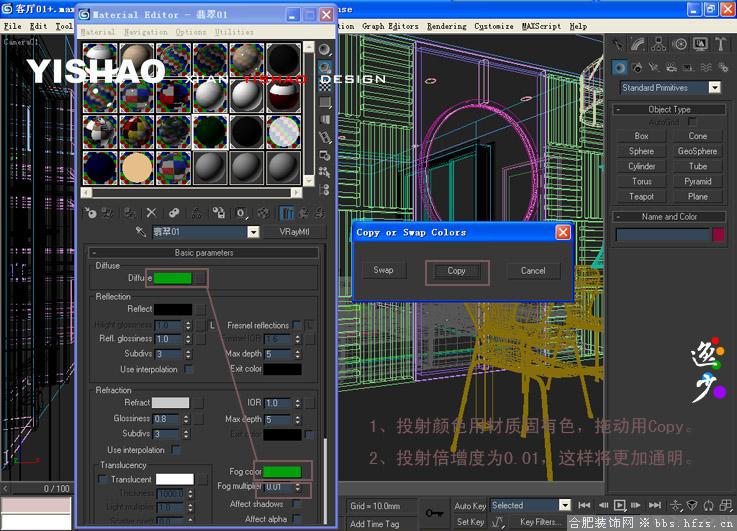
Task: Click the Copy button in dialog
Action: (456, 271)
